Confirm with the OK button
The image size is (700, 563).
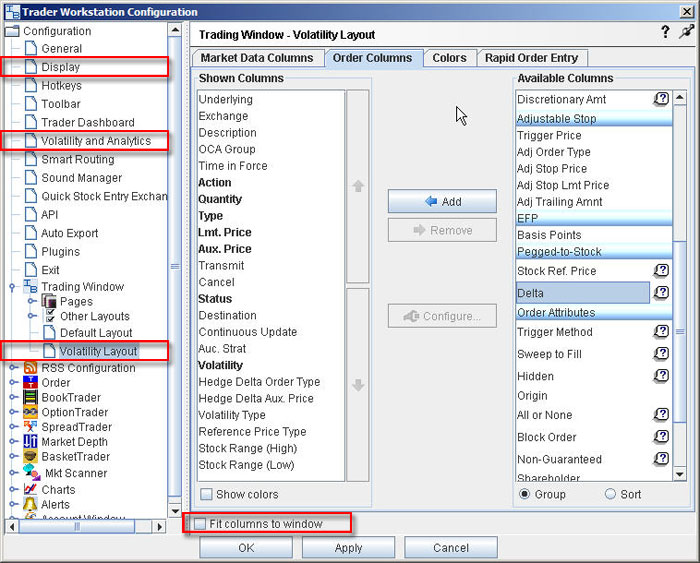pyautogui.click(x=246, y=547)
